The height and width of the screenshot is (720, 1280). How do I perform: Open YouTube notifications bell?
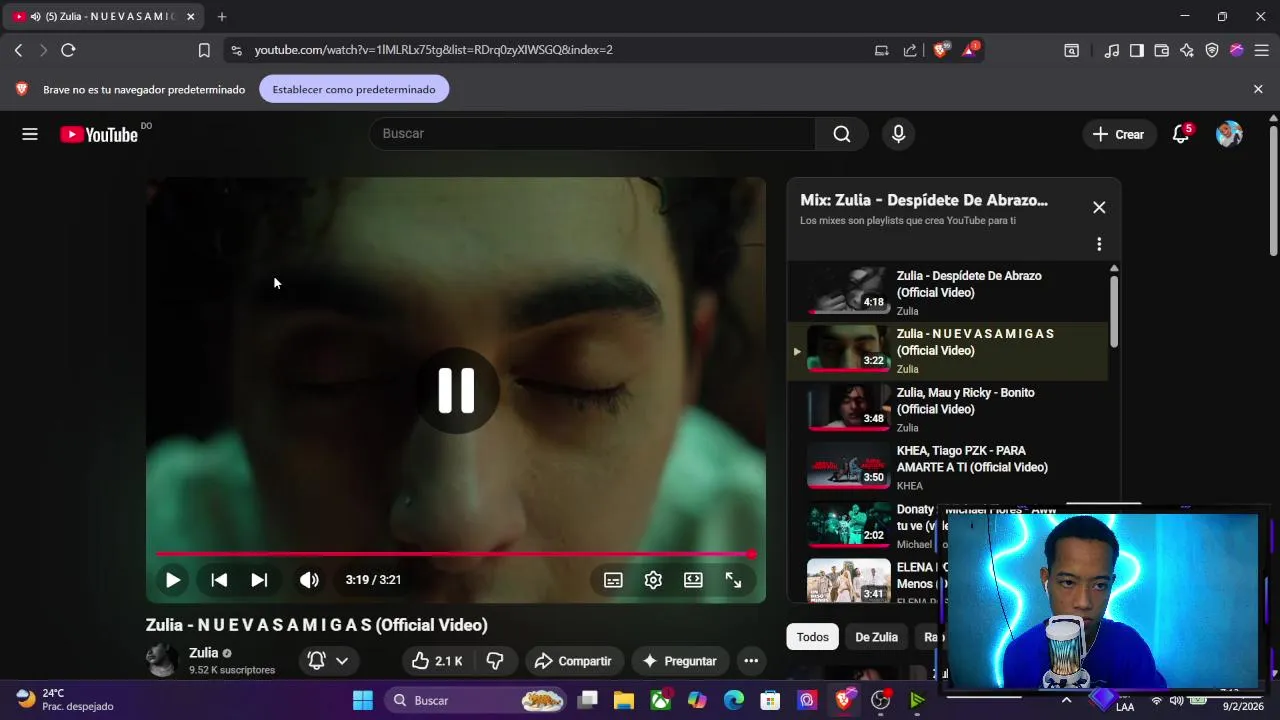point(1181,134)
